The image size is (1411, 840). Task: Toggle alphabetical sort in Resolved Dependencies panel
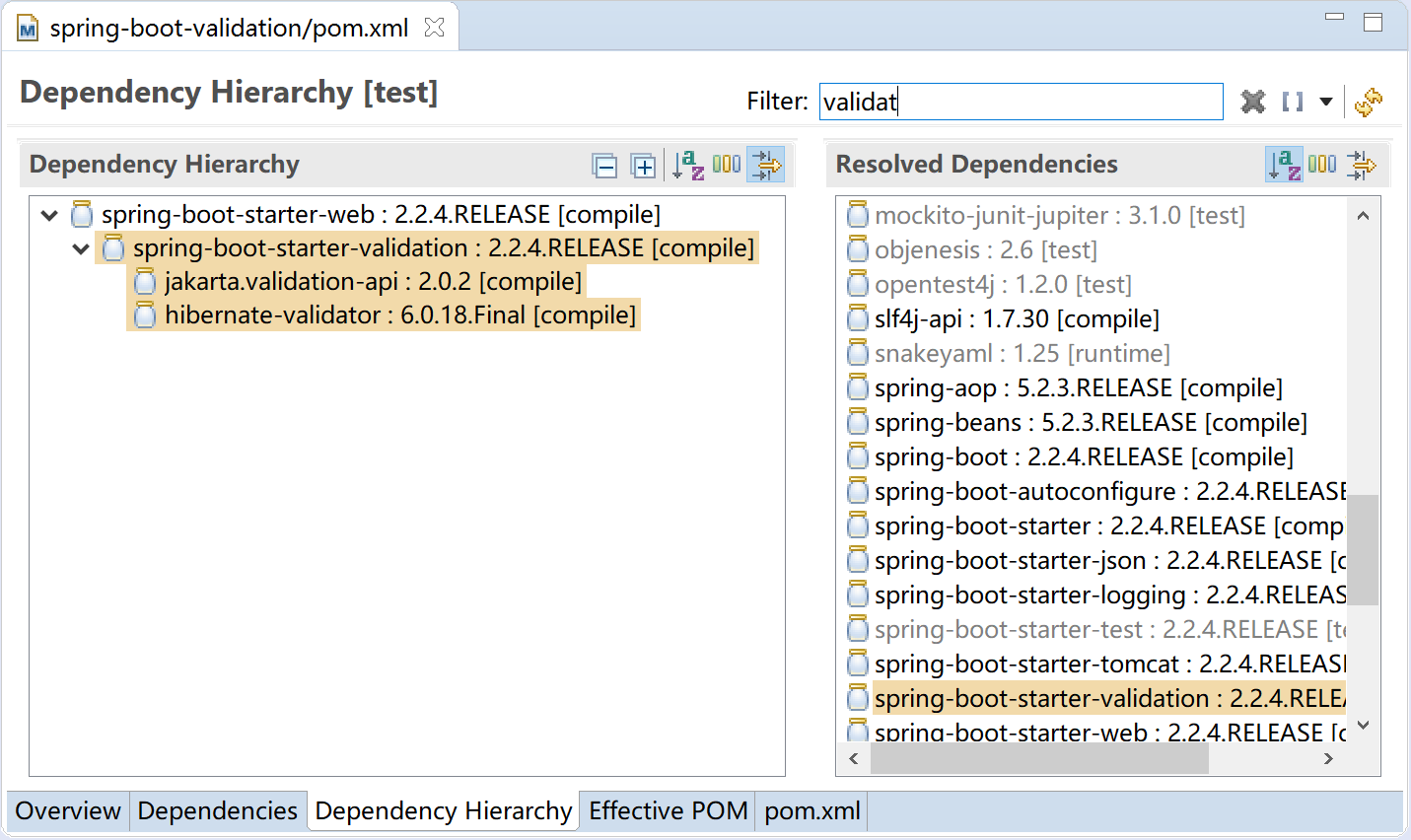(1284, 165)
